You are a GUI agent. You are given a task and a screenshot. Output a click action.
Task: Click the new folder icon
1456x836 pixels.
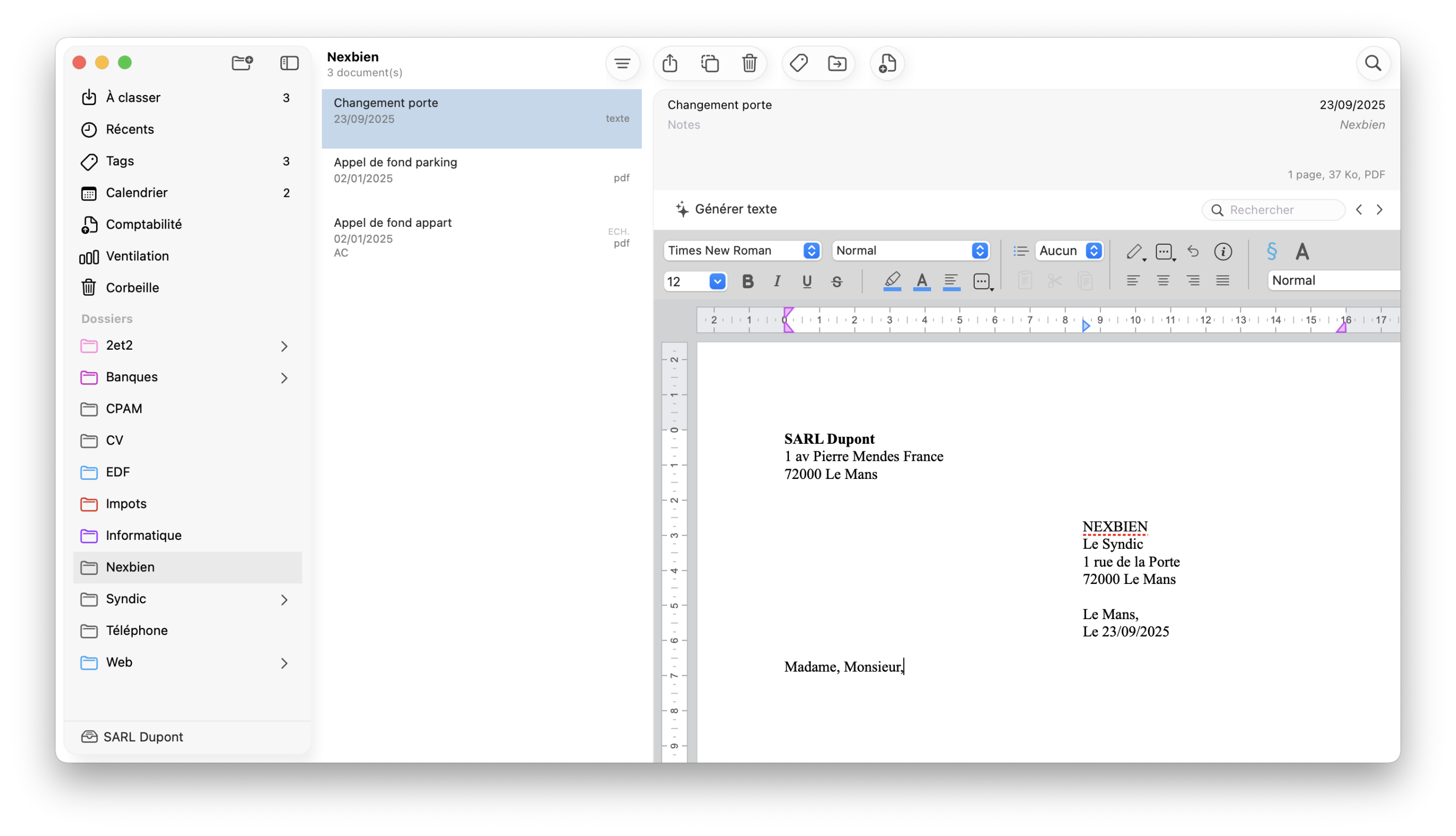point(242,62)
